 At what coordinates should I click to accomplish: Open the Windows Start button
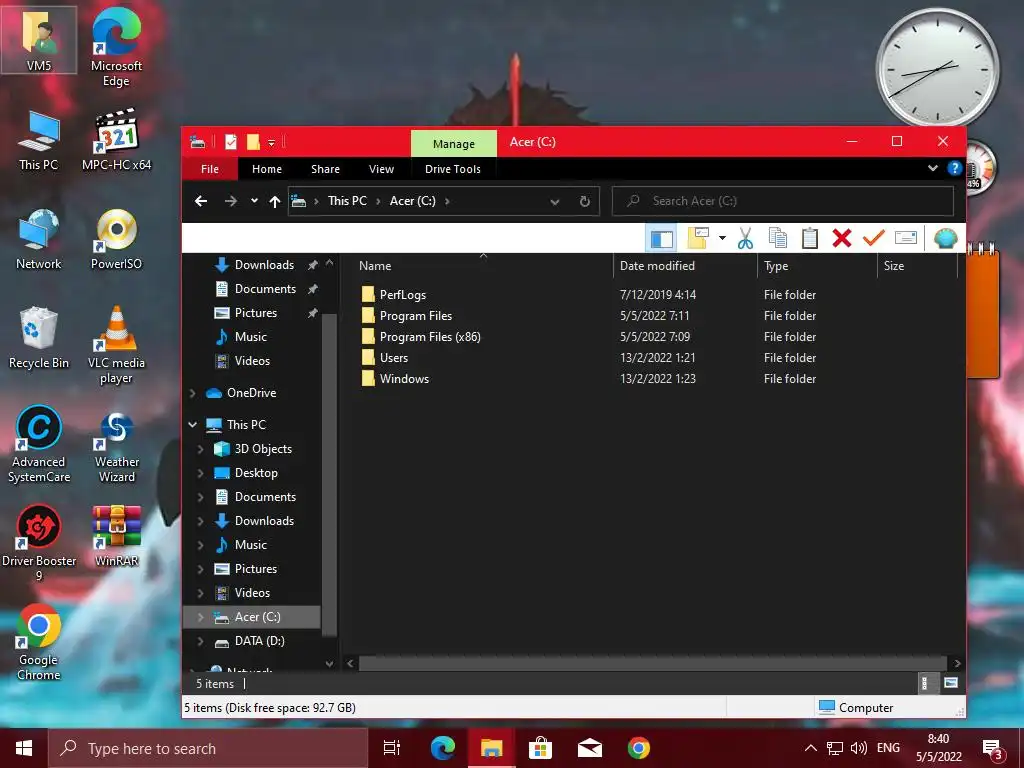(24, 748)
